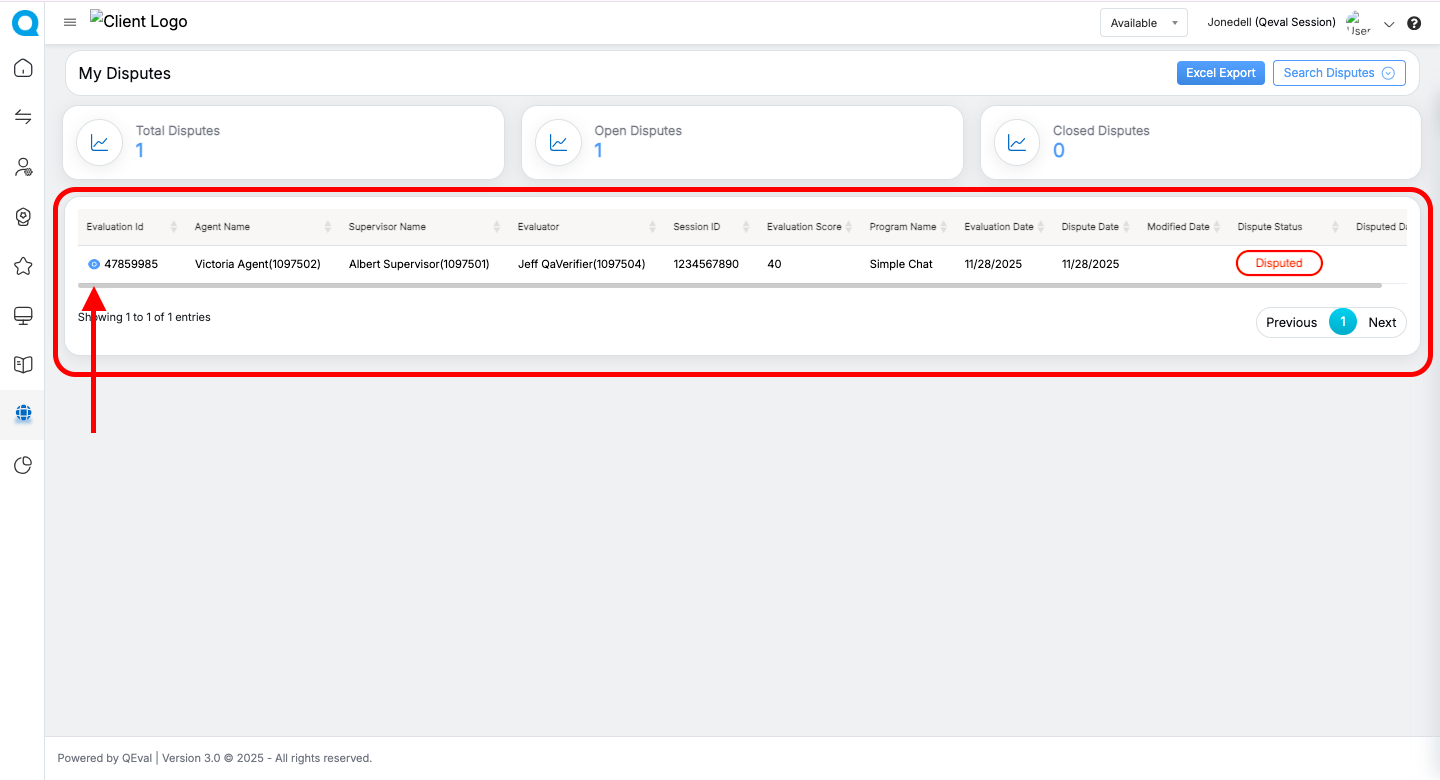The height and width of the screenshot is (780, 1440).
Task: Click the table horizontal scrollbar
Action: tap(730, 286)
